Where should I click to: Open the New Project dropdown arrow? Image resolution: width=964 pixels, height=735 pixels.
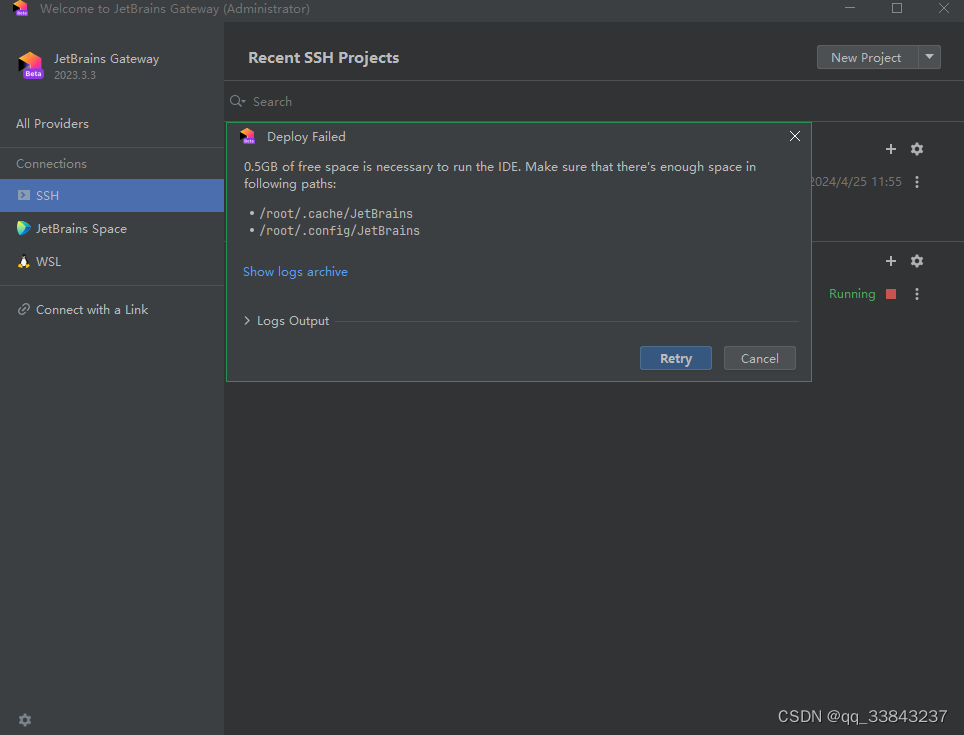click(x=930, y=57)
